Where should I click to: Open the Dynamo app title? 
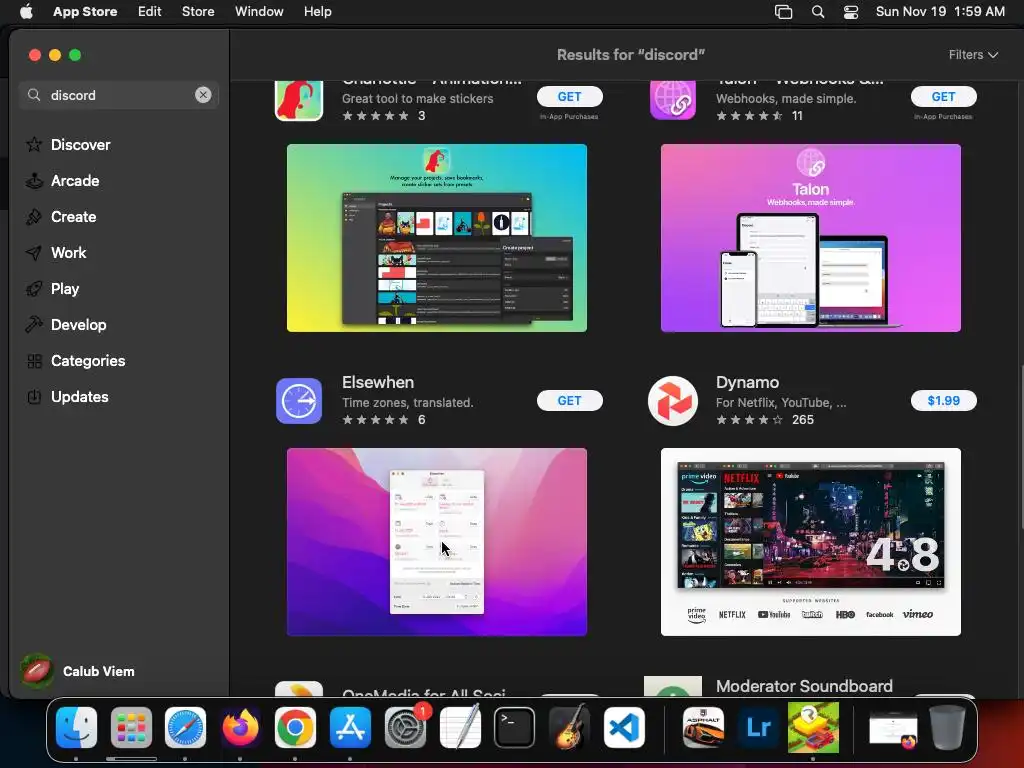pos(747,383)
